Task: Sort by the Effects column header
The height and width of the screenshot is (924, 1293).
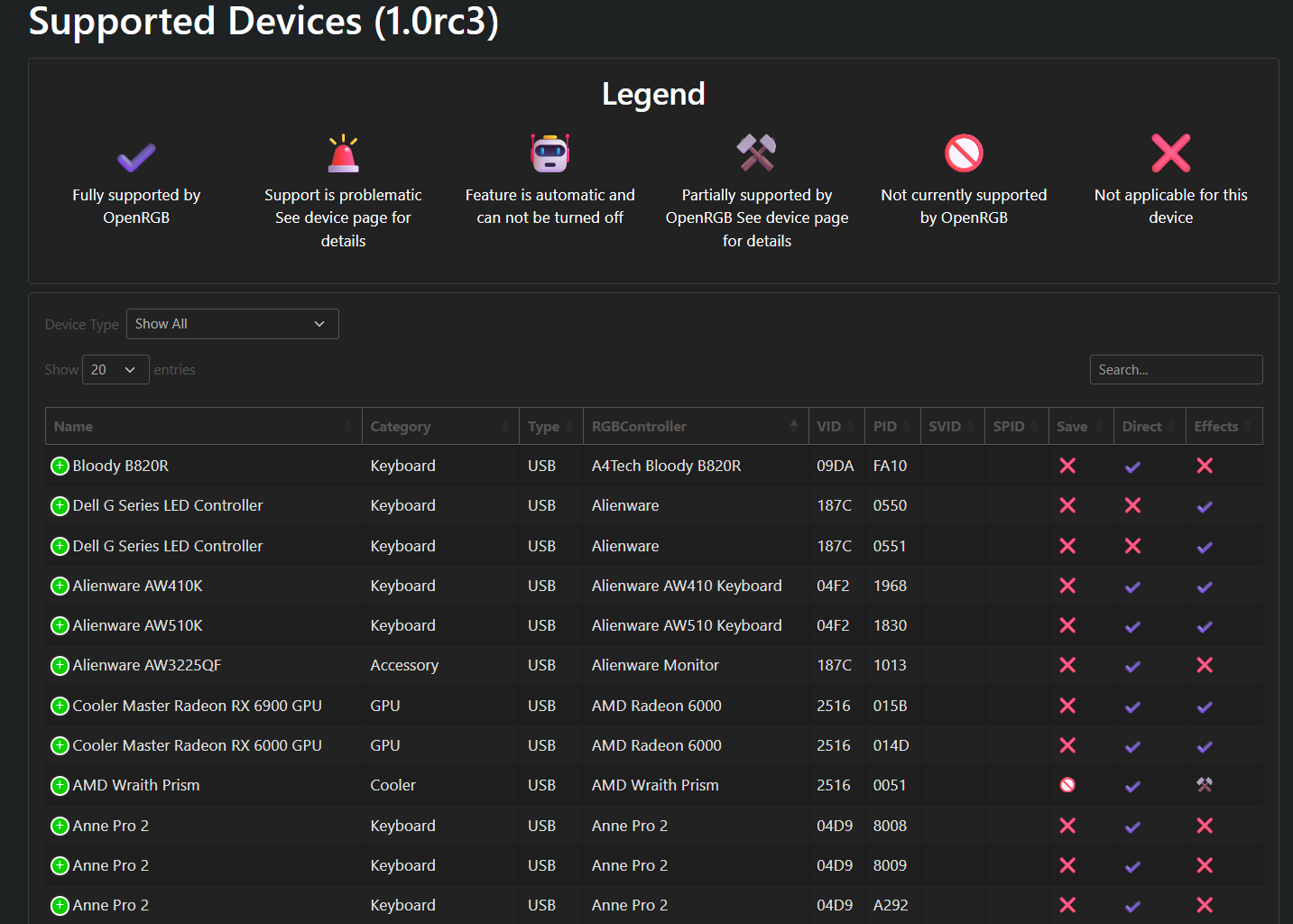Action: pyautogui.click(x=1224, y=426)
